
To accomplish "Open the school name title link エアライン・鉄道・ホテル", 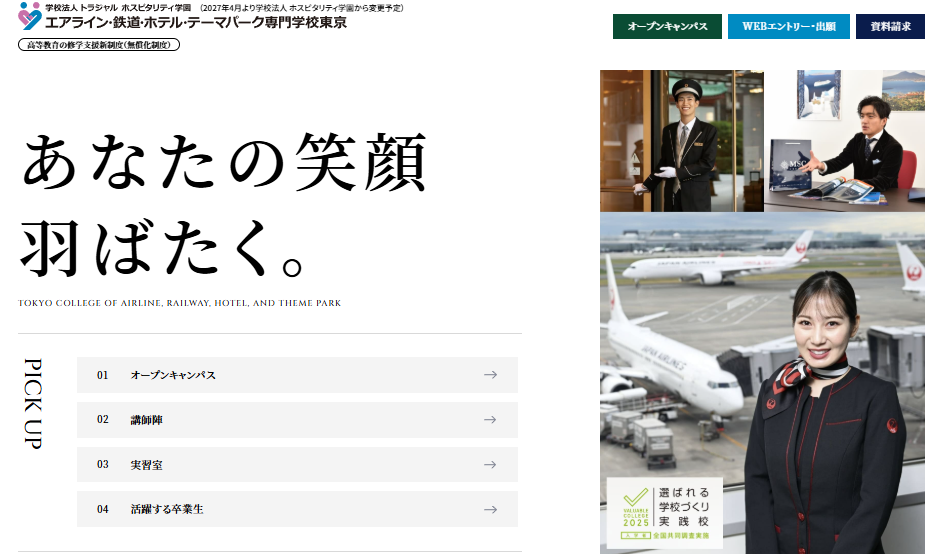I will click(196, 22).
